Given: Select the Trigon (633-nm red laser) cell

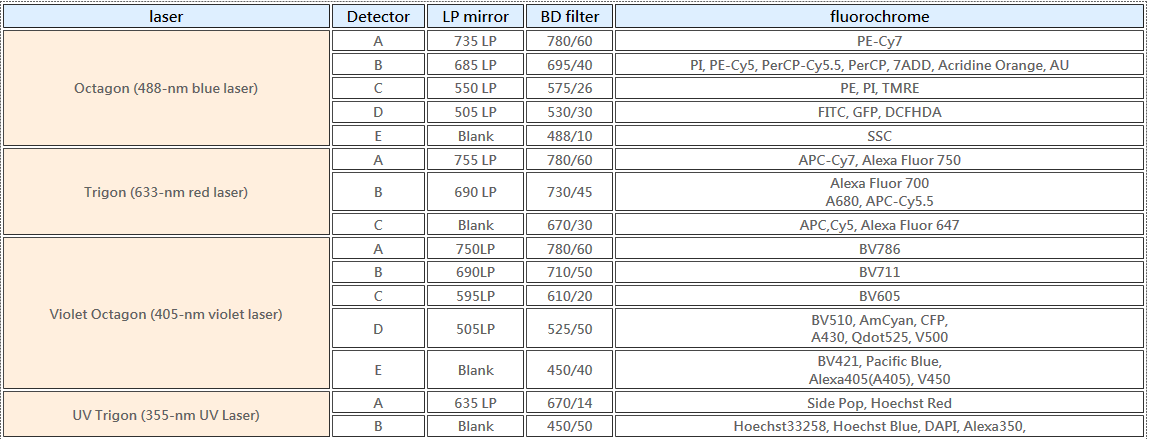Looking at the screenshot, I should tap(166, 192).
